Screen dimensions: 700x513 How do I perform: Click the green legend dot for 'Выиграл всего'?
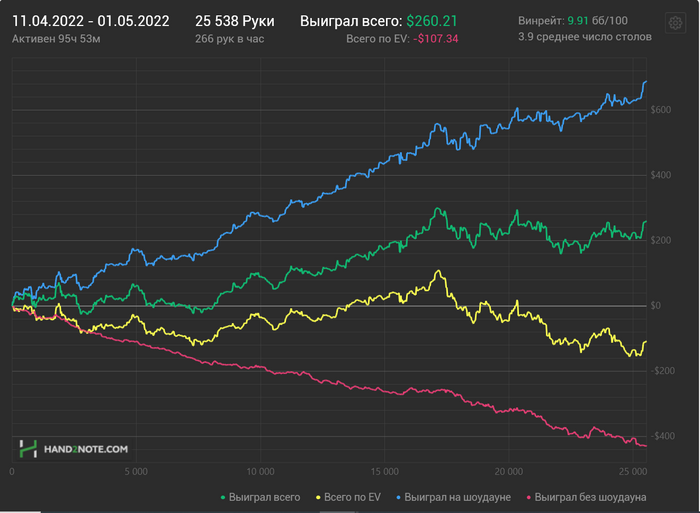(x=223, y=498)
